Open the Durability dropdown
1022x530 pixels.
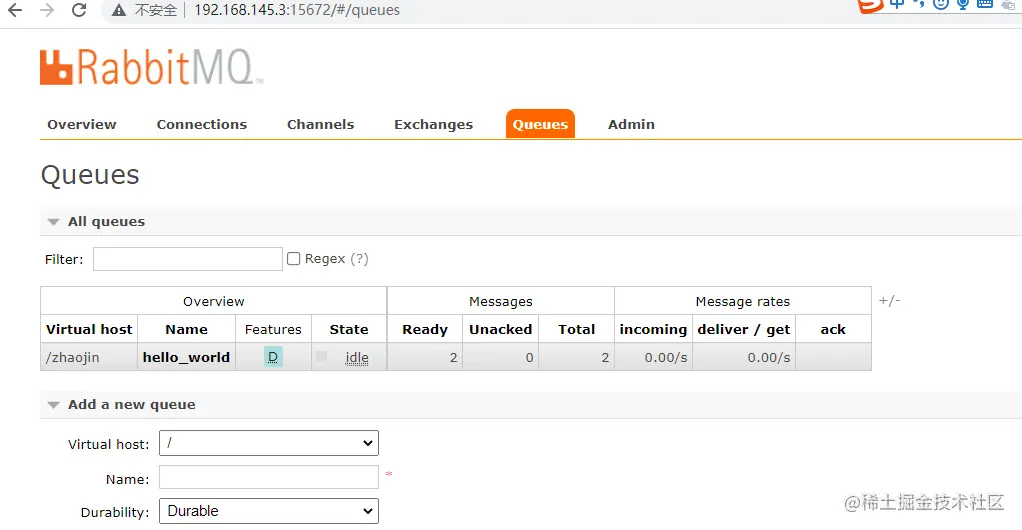click(269, 511)
